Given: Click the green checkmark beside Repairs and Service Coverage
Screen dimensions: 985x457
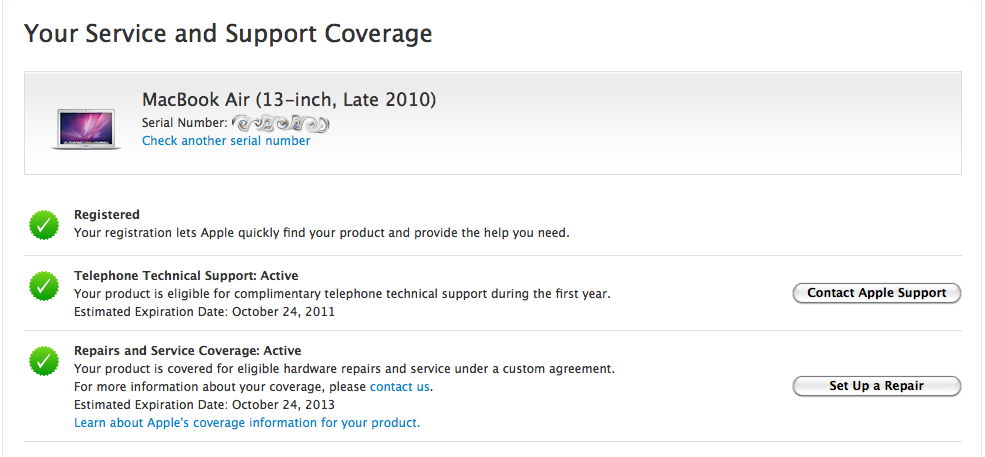Looking at the screenshot, I should 43,361.
